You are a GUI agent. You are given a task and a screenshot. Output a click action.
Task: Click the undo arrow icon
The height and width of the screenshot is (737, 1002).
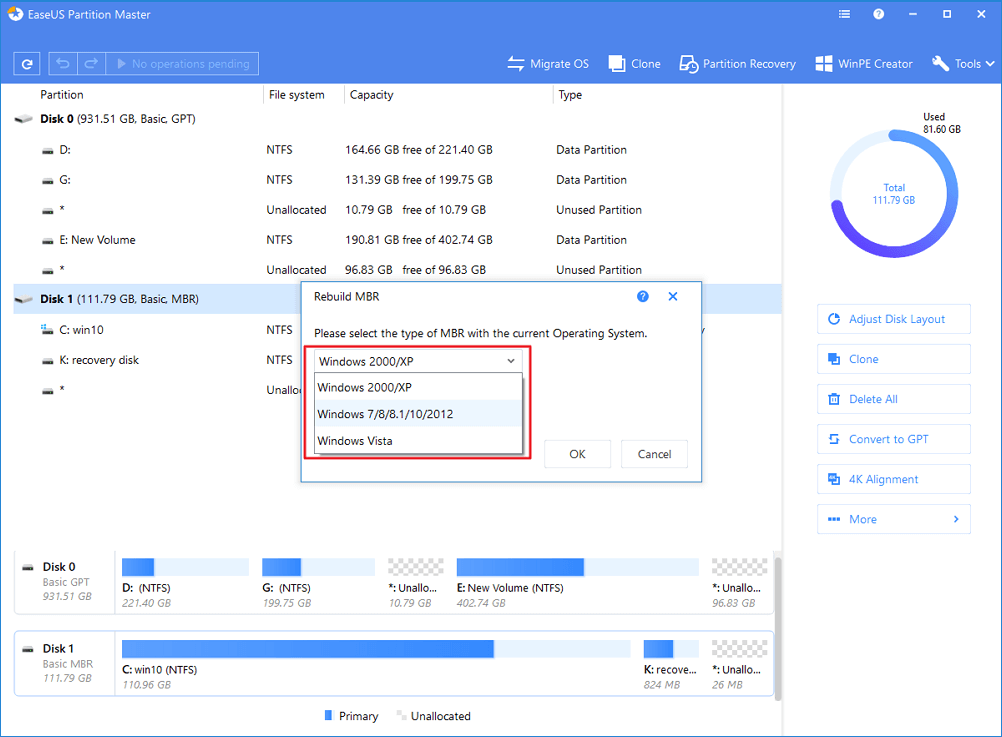pyautogui.click(x=63, y=63)
